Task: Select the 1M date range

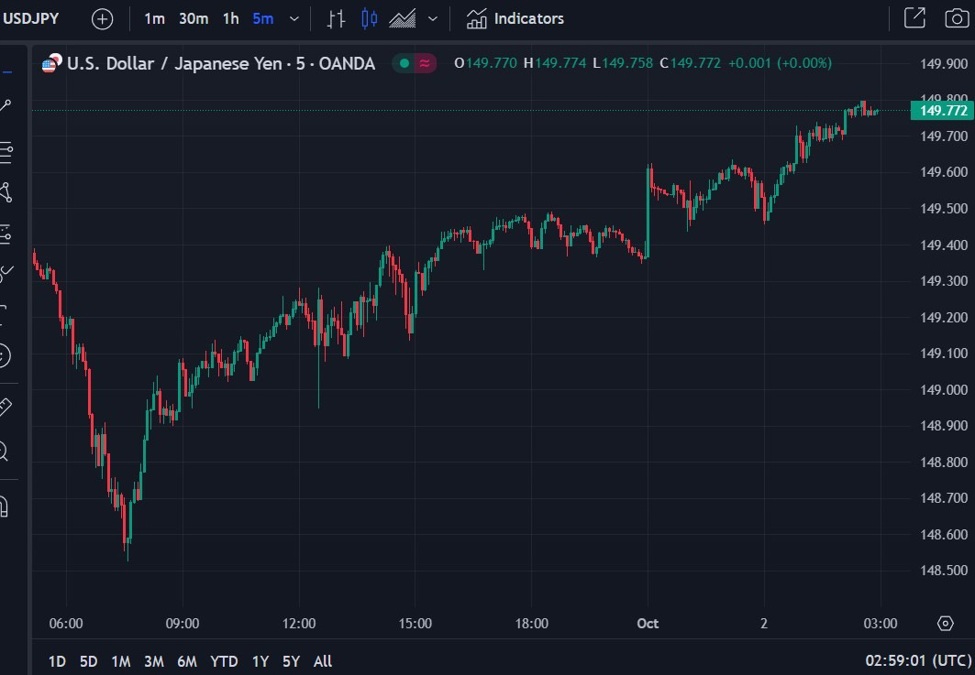Action: 121,661
